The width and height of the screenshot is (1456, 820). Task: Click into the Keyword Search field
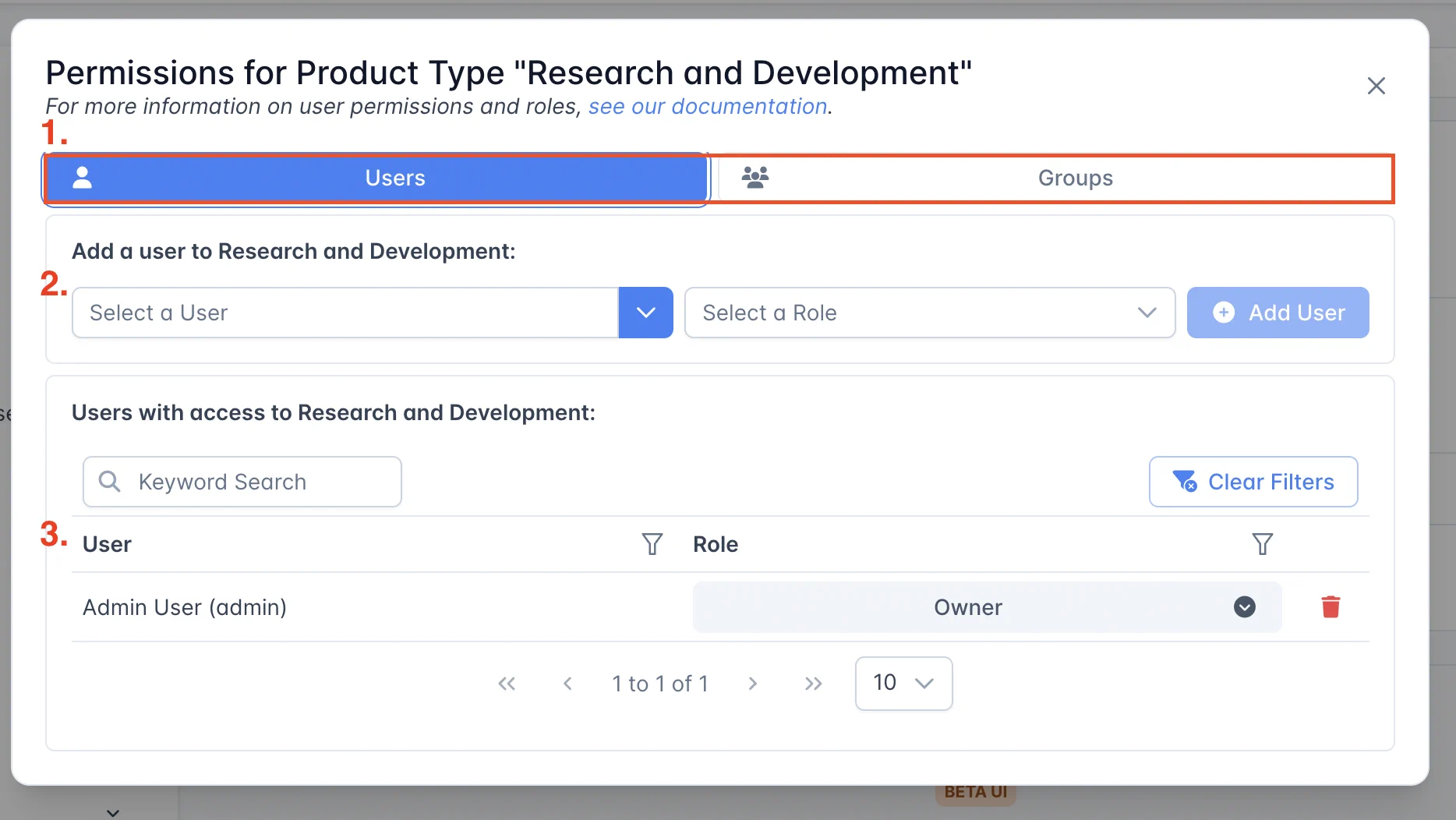tap(257, 482)
